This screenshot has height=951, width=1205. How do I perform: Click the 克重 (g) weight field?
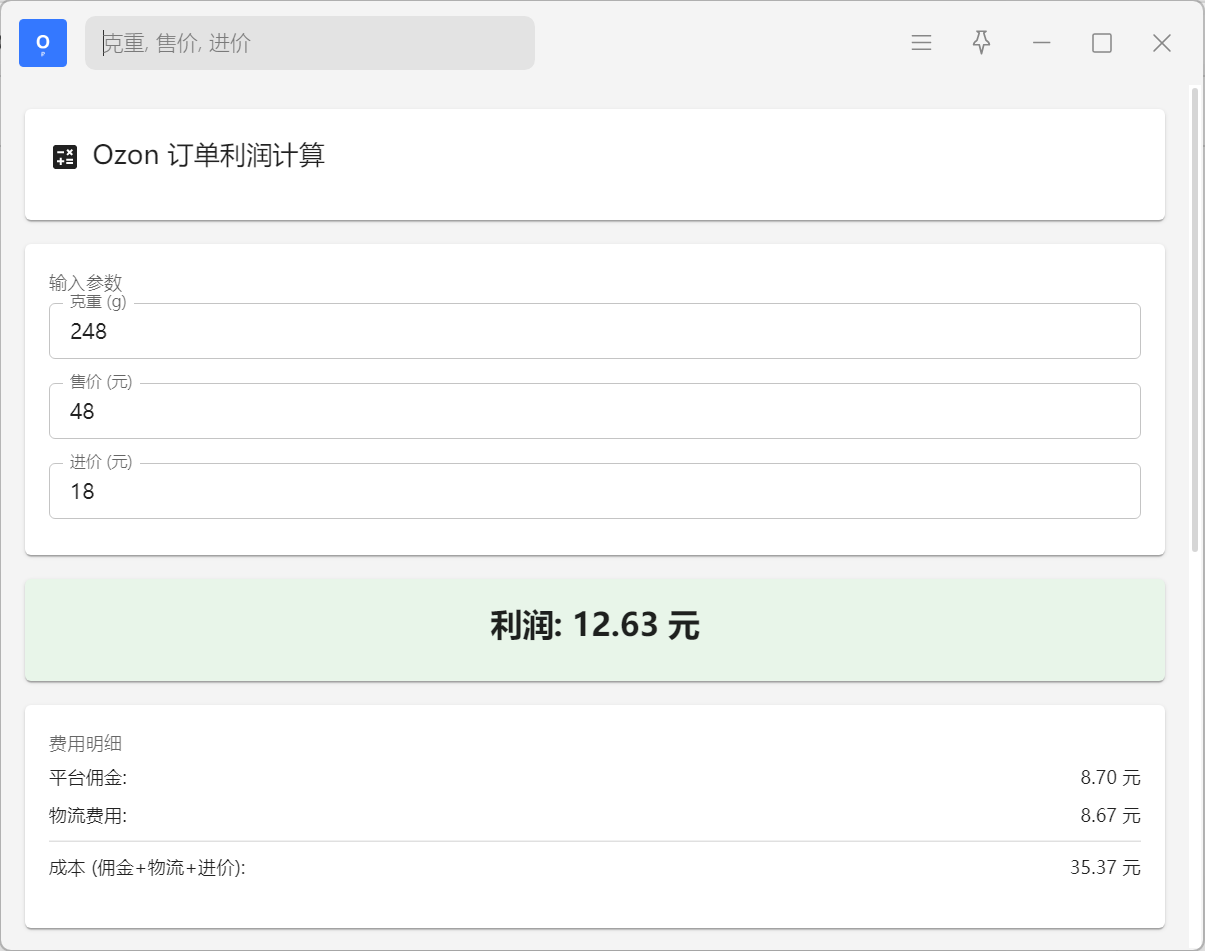594,331
